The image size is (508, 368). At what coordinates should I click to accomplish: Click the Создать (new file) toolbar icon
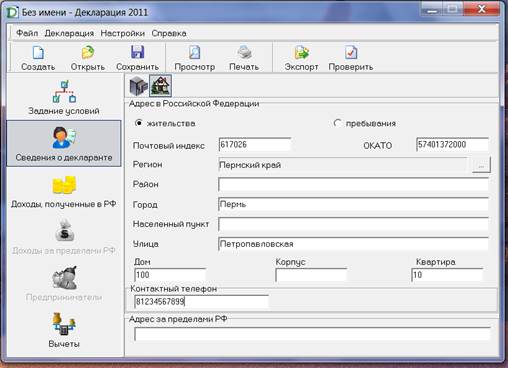(38, 52)
